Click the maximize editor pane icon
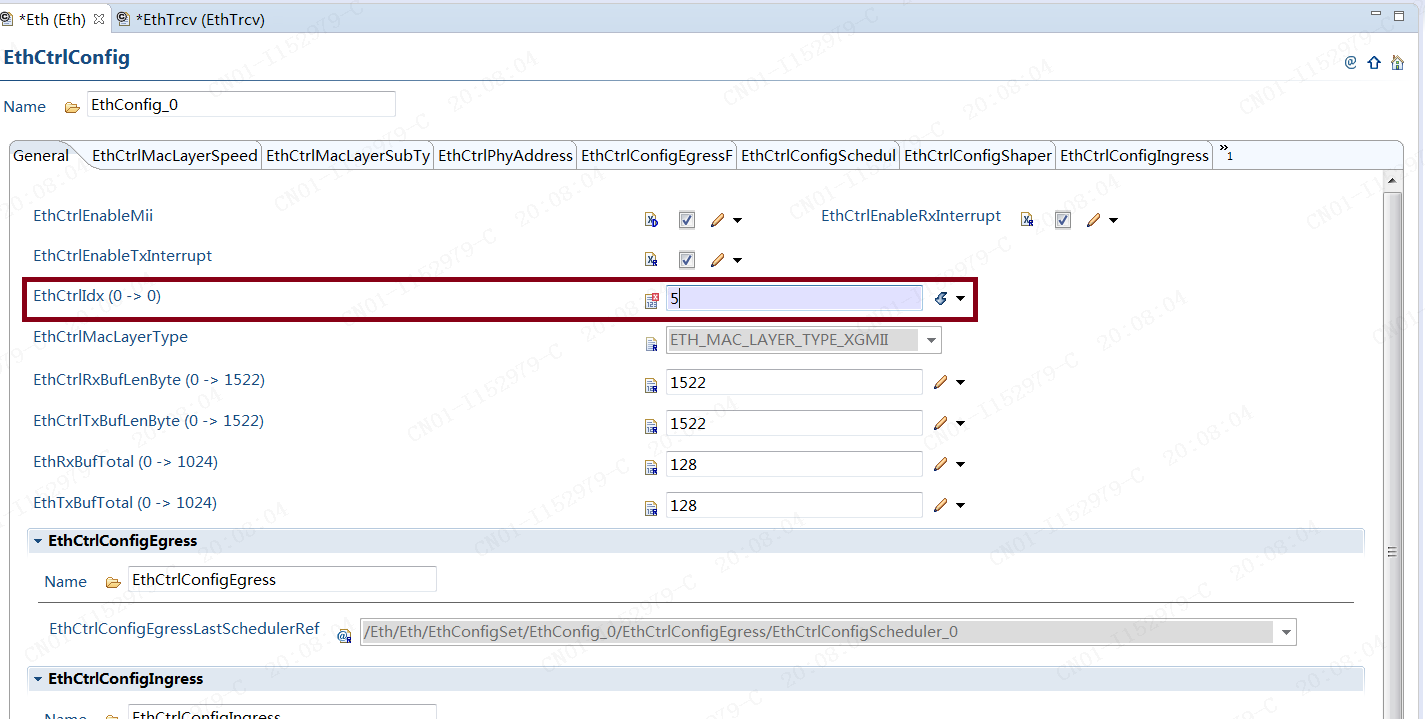Viewport: 1425px width, 719px height. coord(1402,15)
